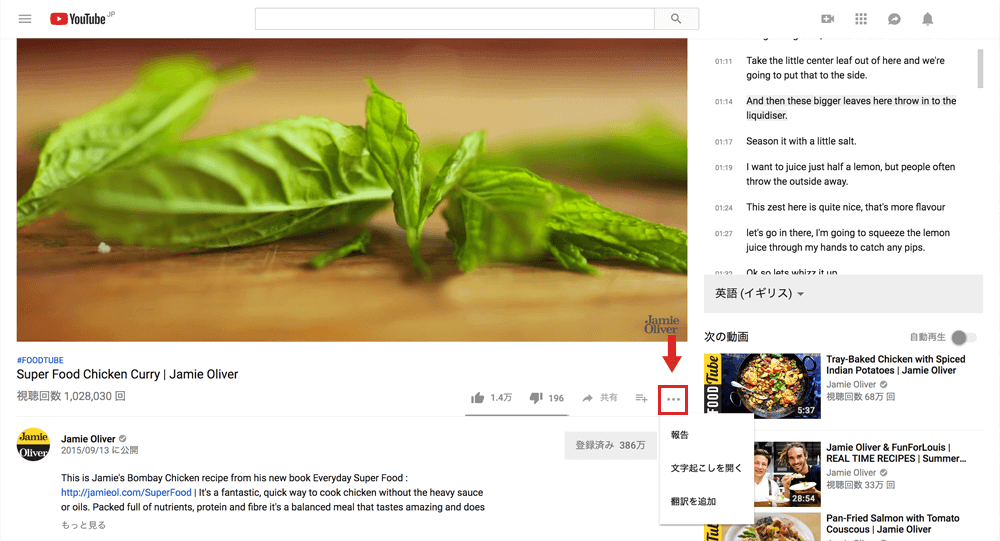Viewport: 1000px width, 541px height.
Task: Click the 2015/09/13 に公開 publish date
Action: coord(99,450)
